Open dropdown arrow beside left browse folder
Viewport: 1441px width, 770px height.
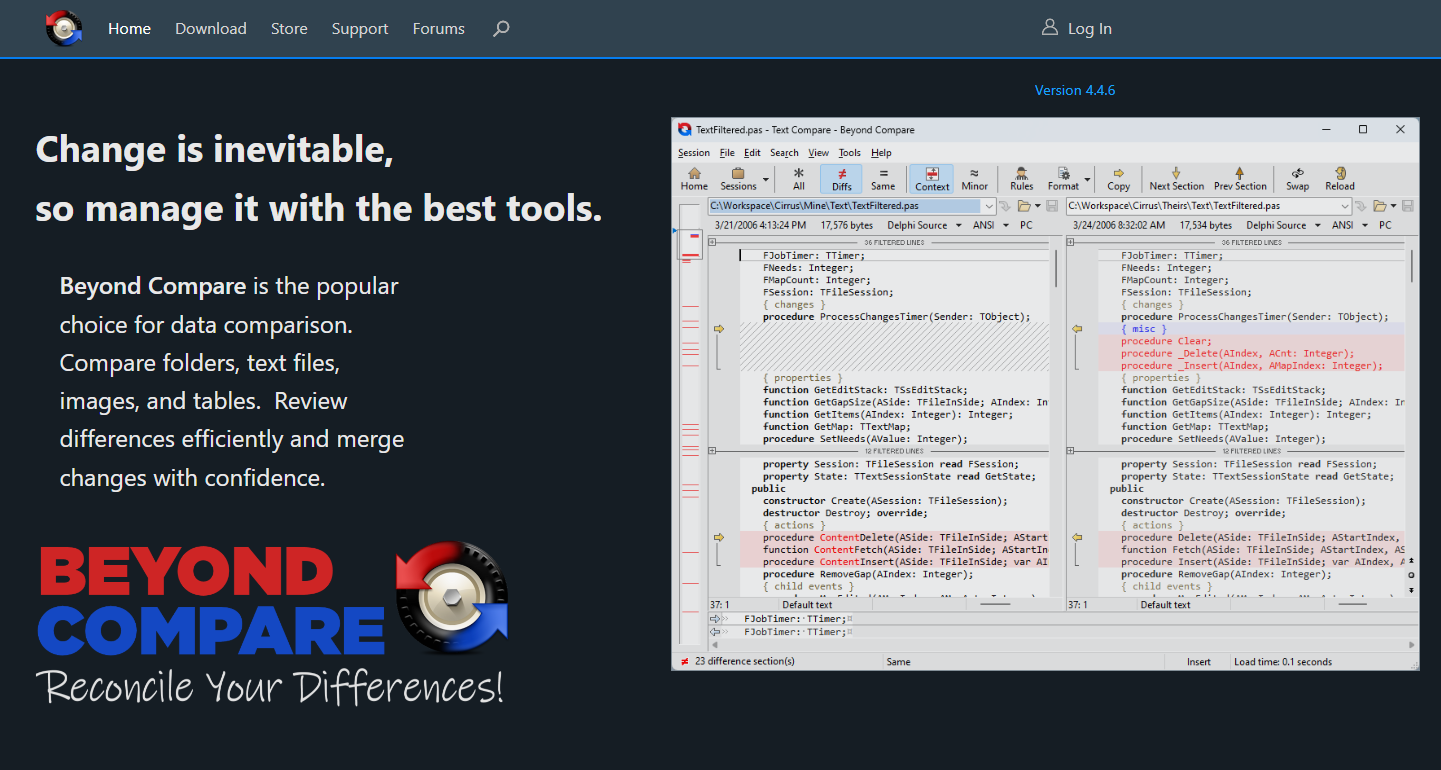[x=1038, y=206]
